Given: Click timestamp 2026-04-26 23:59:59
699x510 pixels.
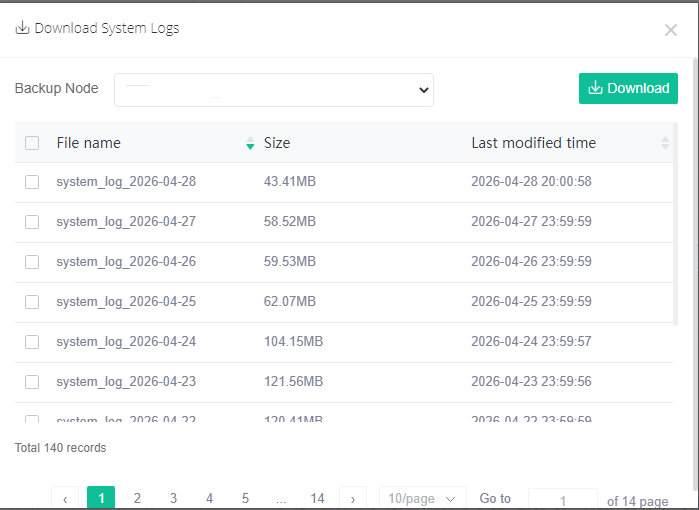Looking at the screenshot, I should 531,261.
